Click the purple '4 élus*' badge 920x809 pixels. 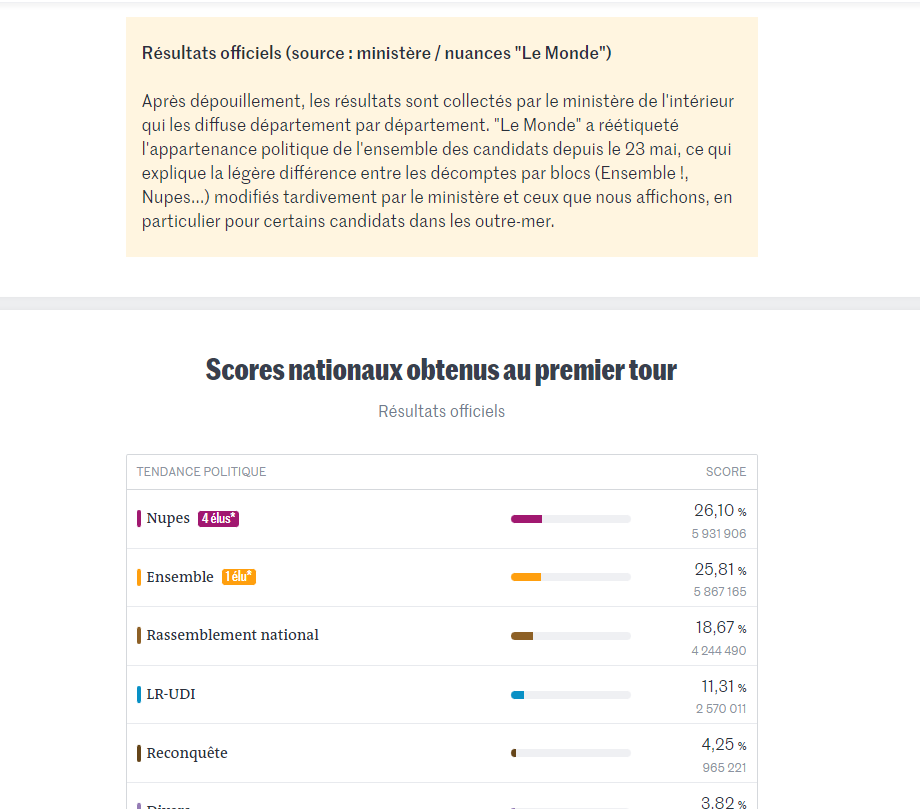click(x=218, y=519)
